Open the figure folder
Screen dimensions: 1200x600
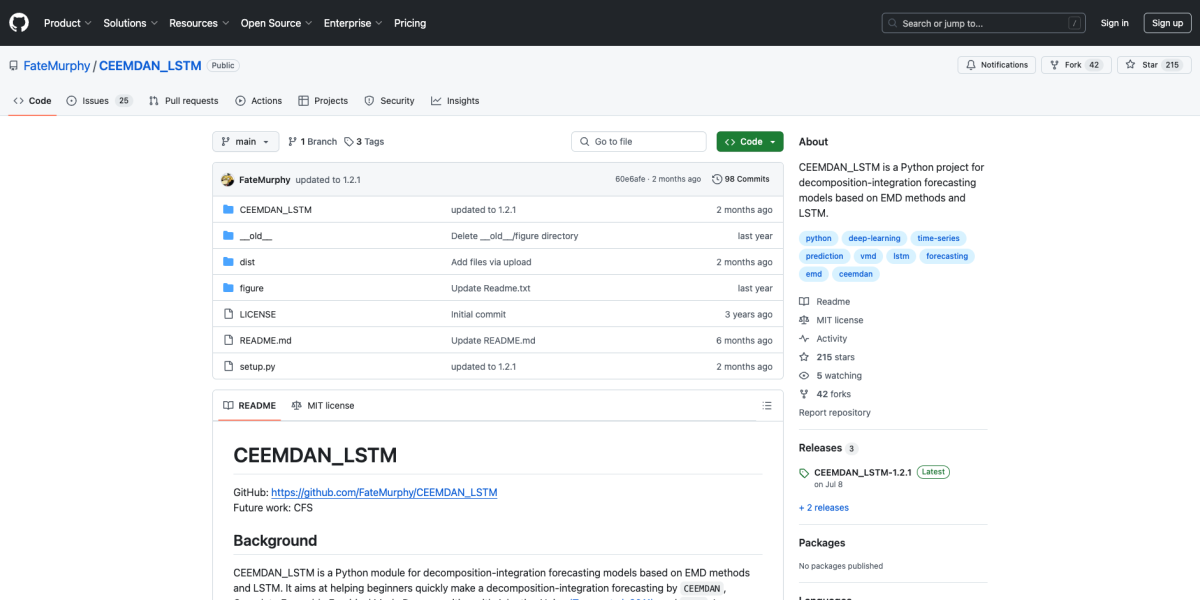click(253, 287)
